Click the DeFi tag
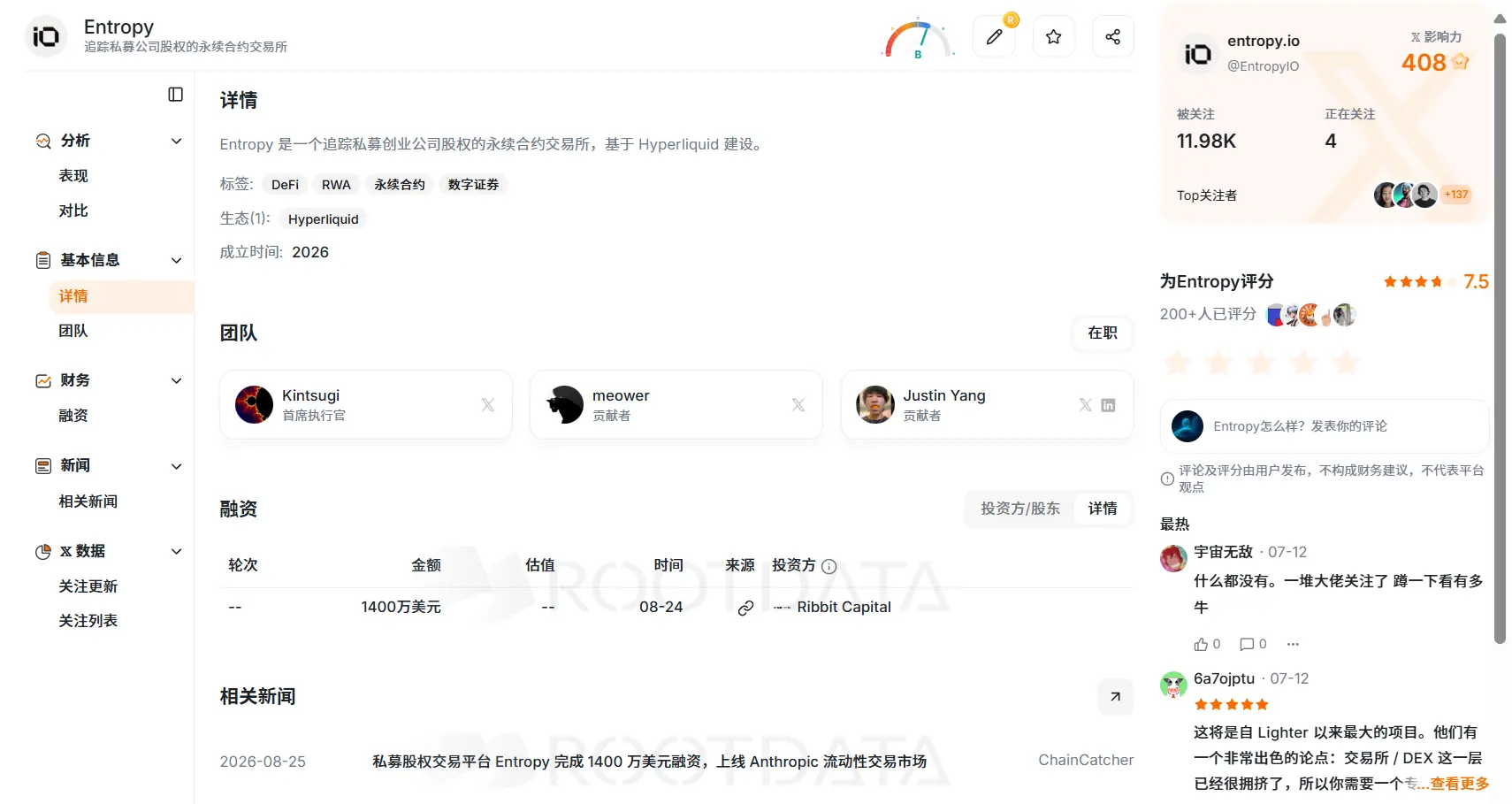This screenshot has width=1512, height=804. tap(285, 185)
